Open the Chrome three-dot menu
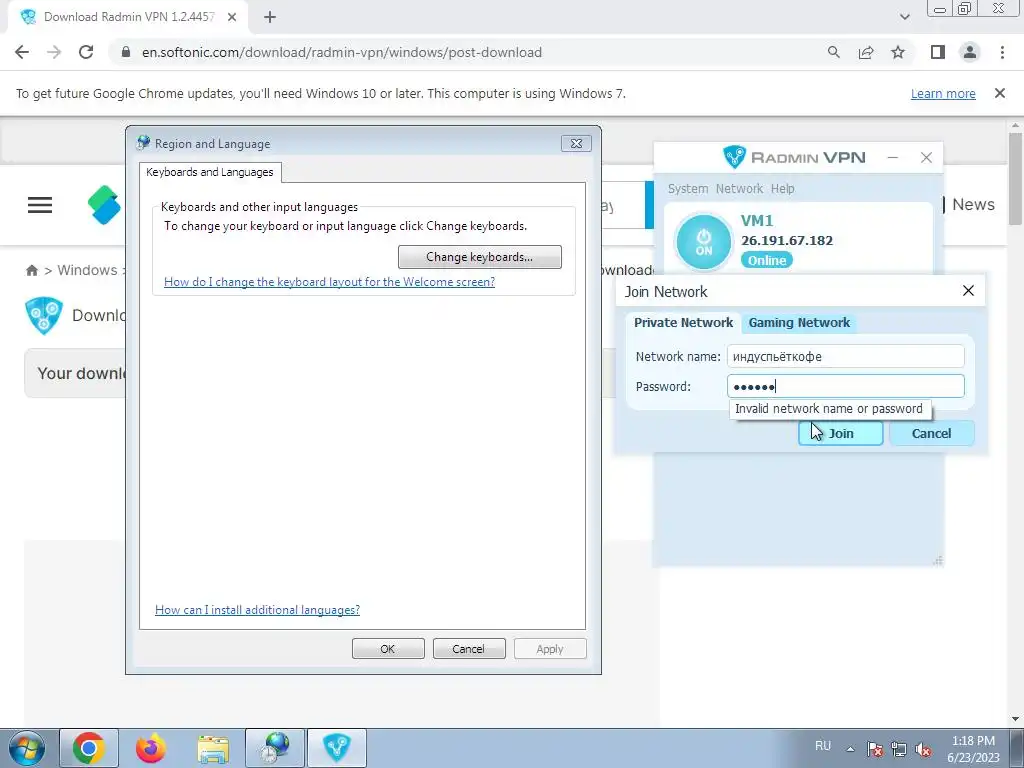 click(1002, 52)
